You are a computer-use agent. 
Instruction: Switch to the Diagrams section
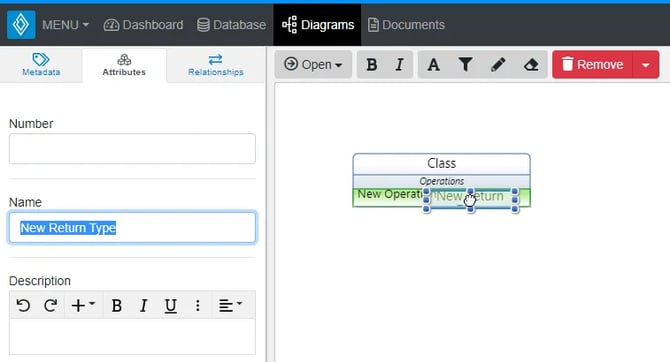[x=317, y=25]
